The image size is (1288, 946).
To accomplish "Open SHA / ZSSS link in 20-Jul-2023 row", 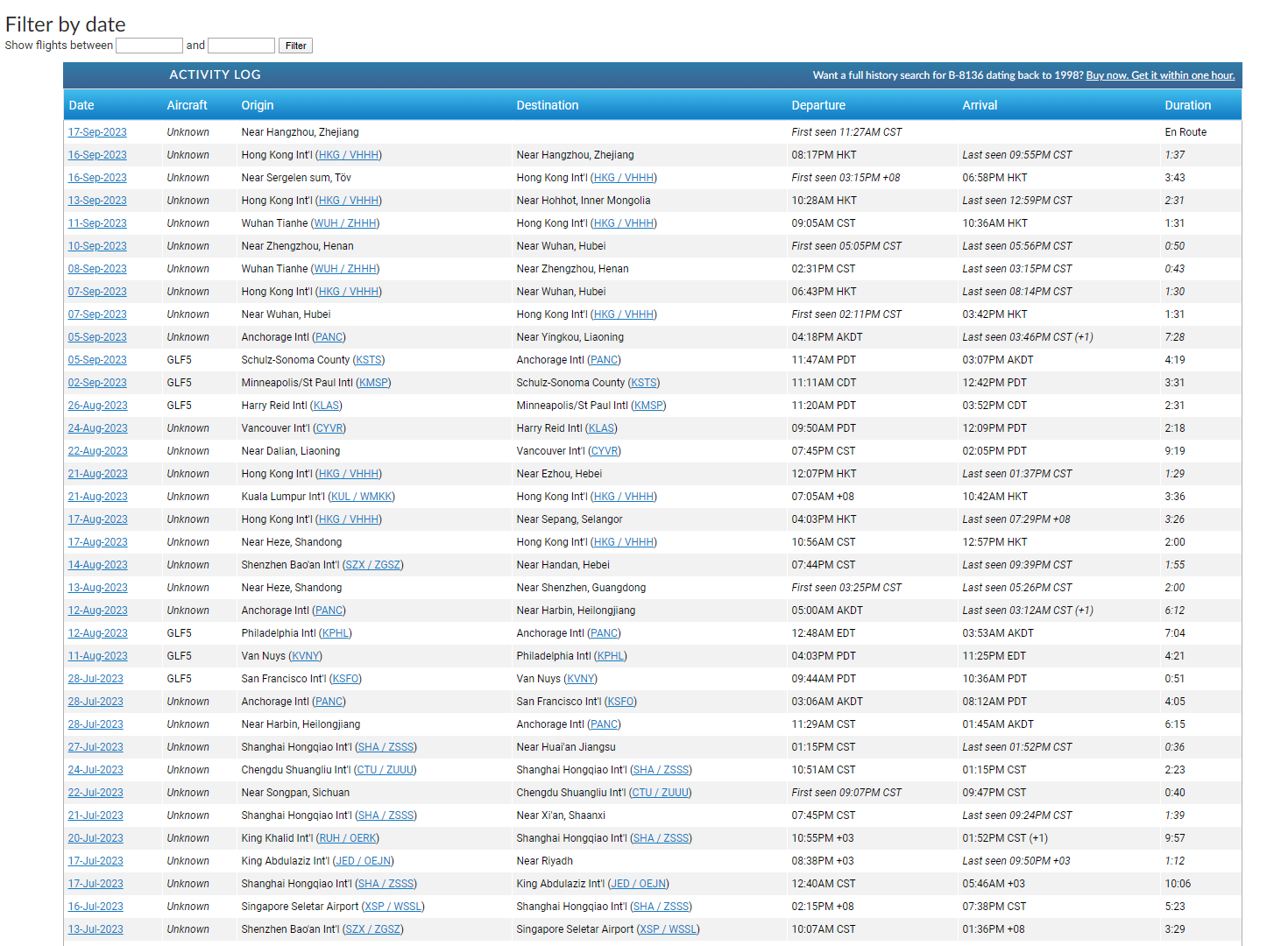I will [x=662, y=838].
